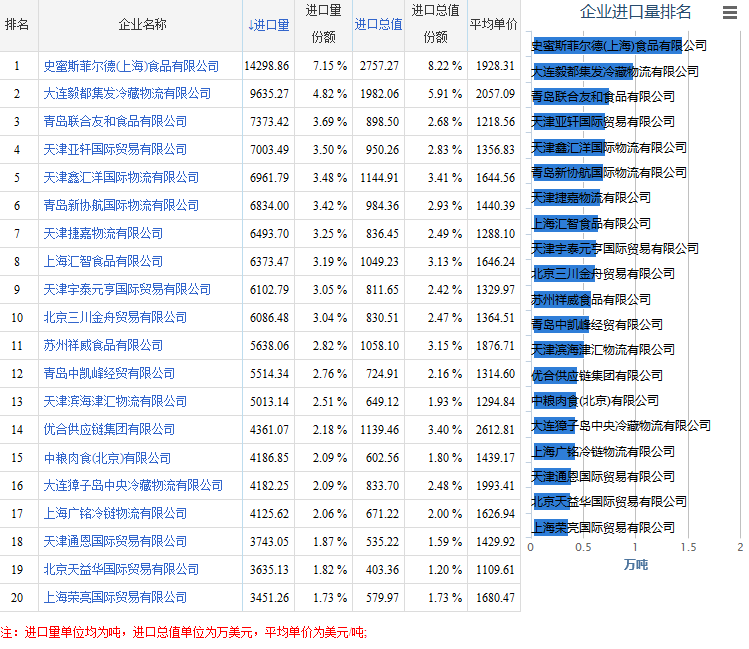749x649 pixels.
Task: Select chart bar for 大连毅都集发冷藏物流有限公司
Action: pos(583,71)
